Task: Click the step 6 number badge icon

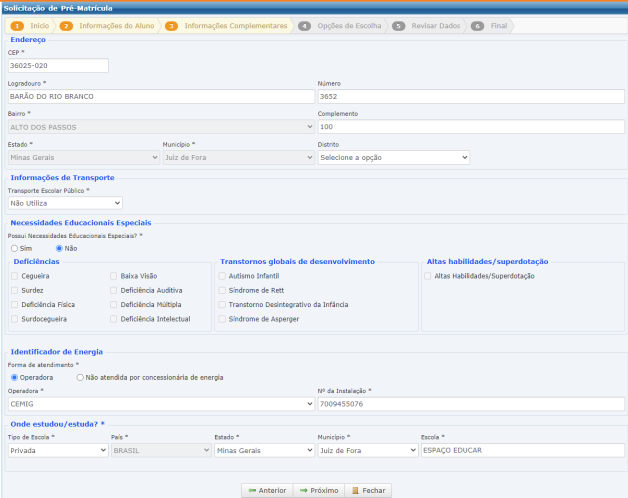Action: pos(477,26)
